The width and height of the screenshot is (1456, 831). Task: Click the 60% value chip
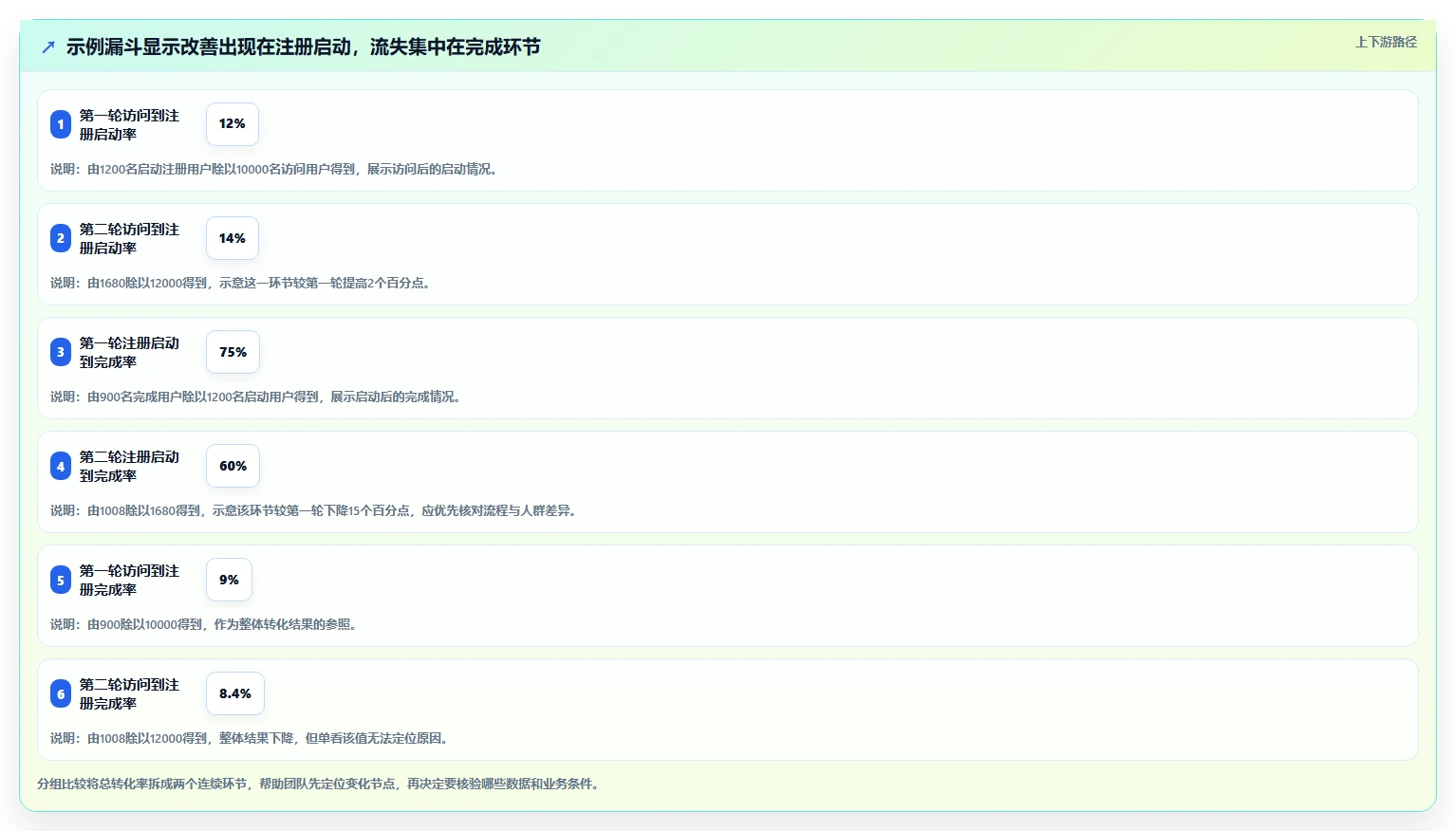click(233, 466)
